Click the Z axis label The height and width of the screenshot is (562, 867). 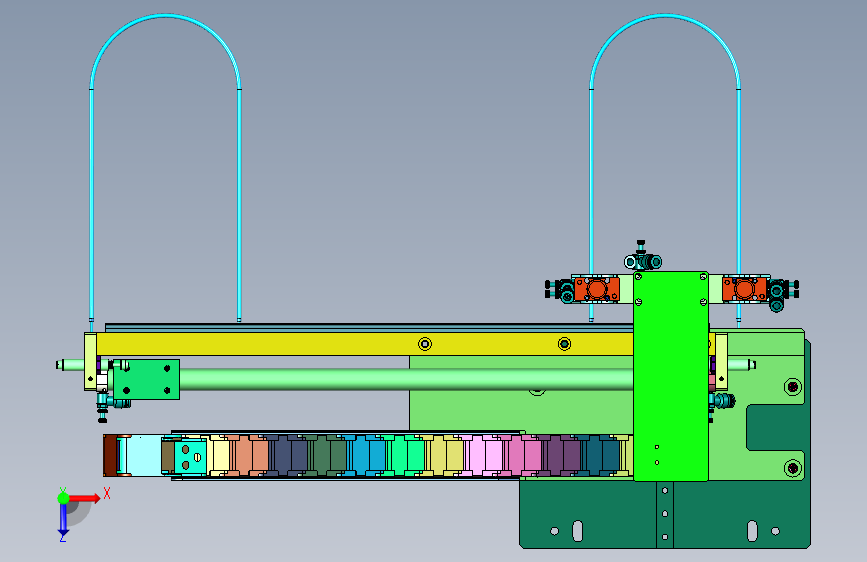(63, 537)
